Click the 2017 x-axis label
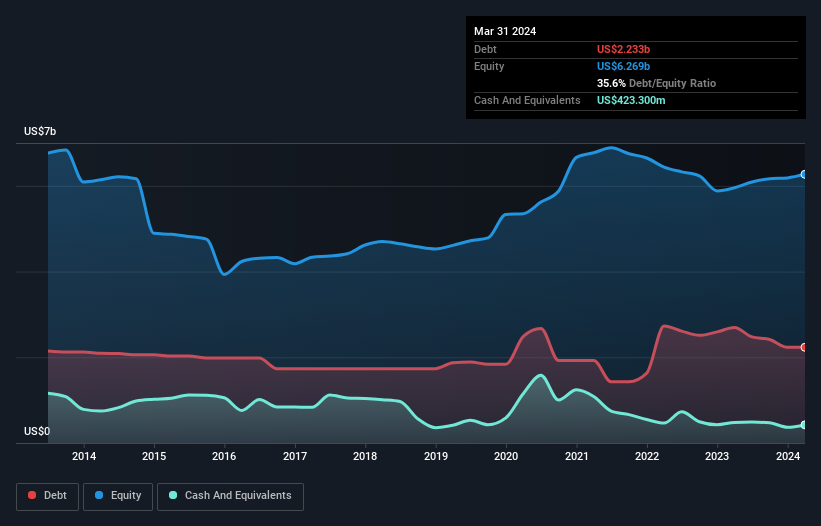 point(295,456)
